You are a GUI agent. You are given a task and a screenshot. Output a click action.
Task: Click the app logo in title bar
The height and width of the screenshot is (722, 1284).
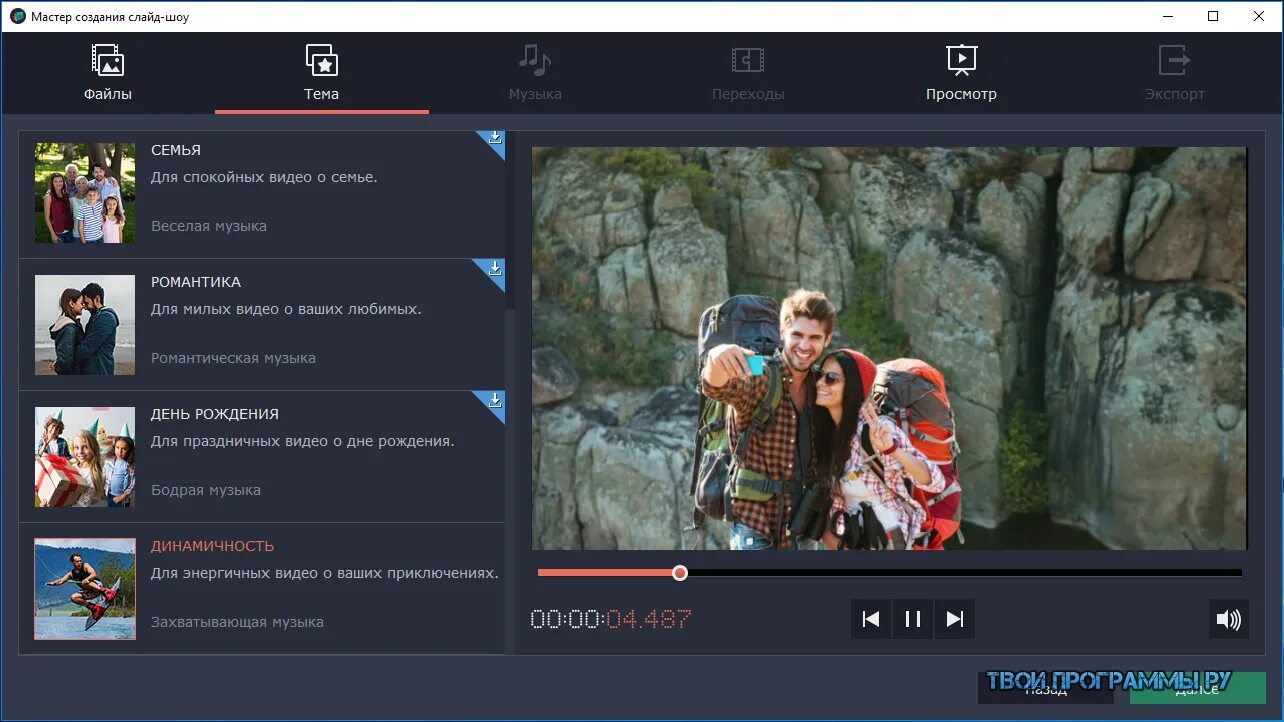17,17
